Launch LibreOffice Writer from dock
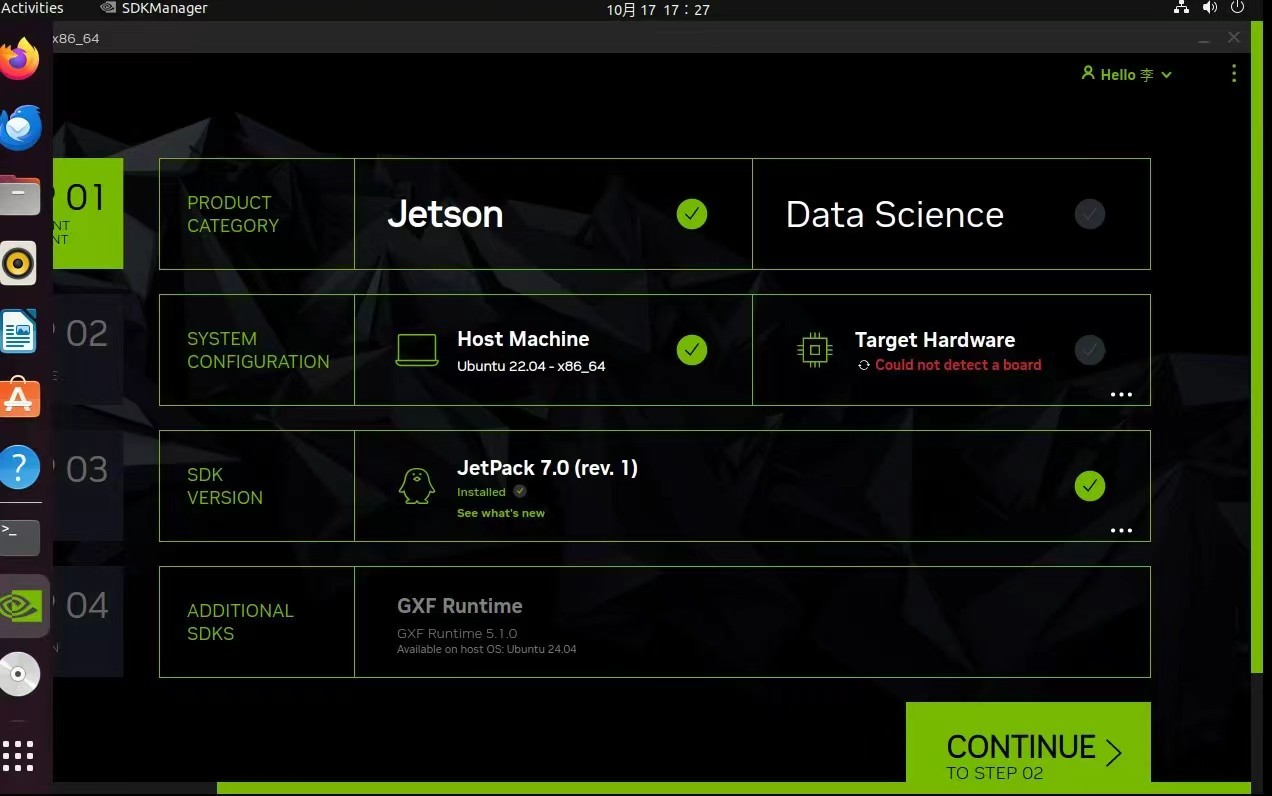1272x796 pixels. (x=19, y=331)
